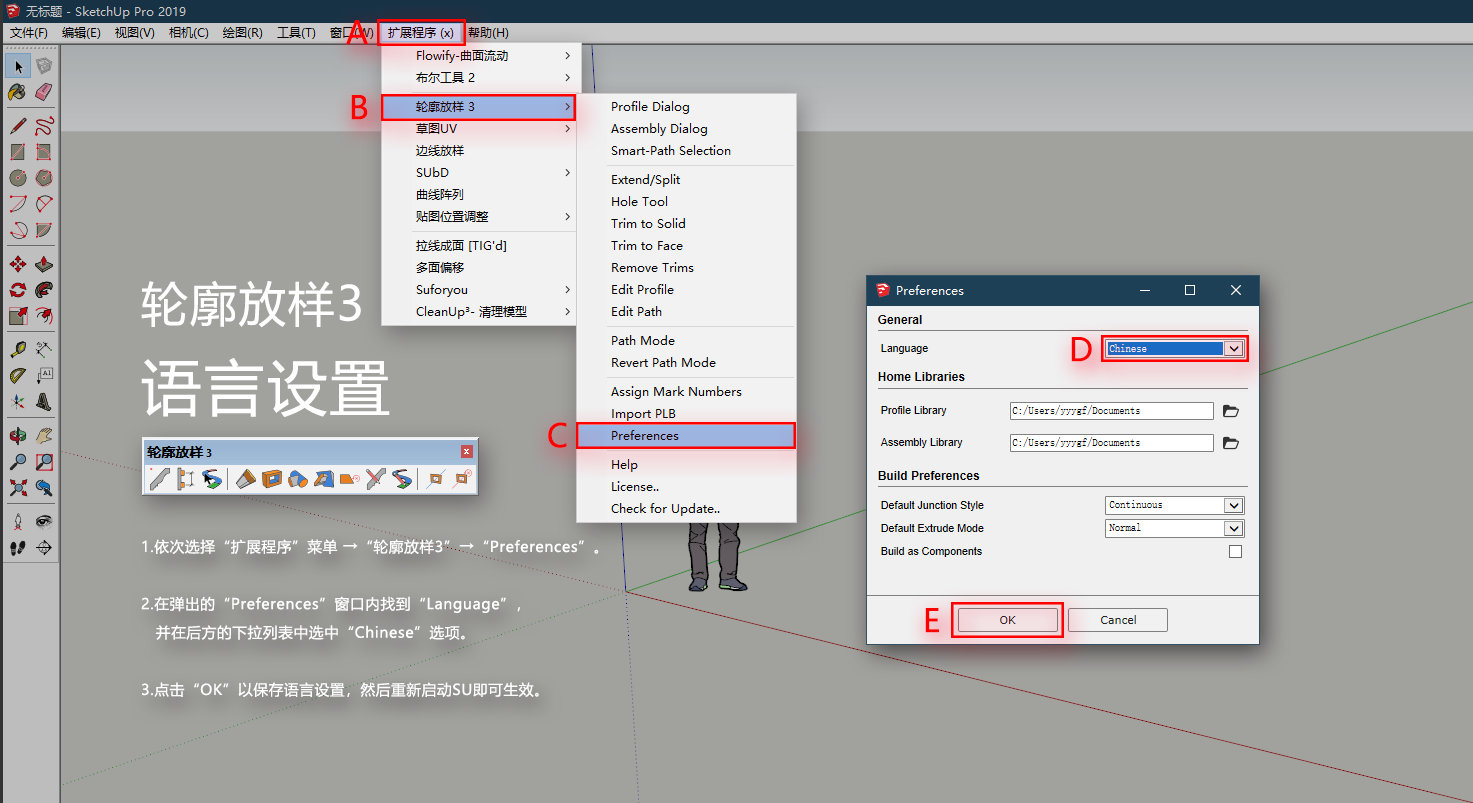Select the Follow Me tool
1473x803 pixels.
[x=43, y=290]
